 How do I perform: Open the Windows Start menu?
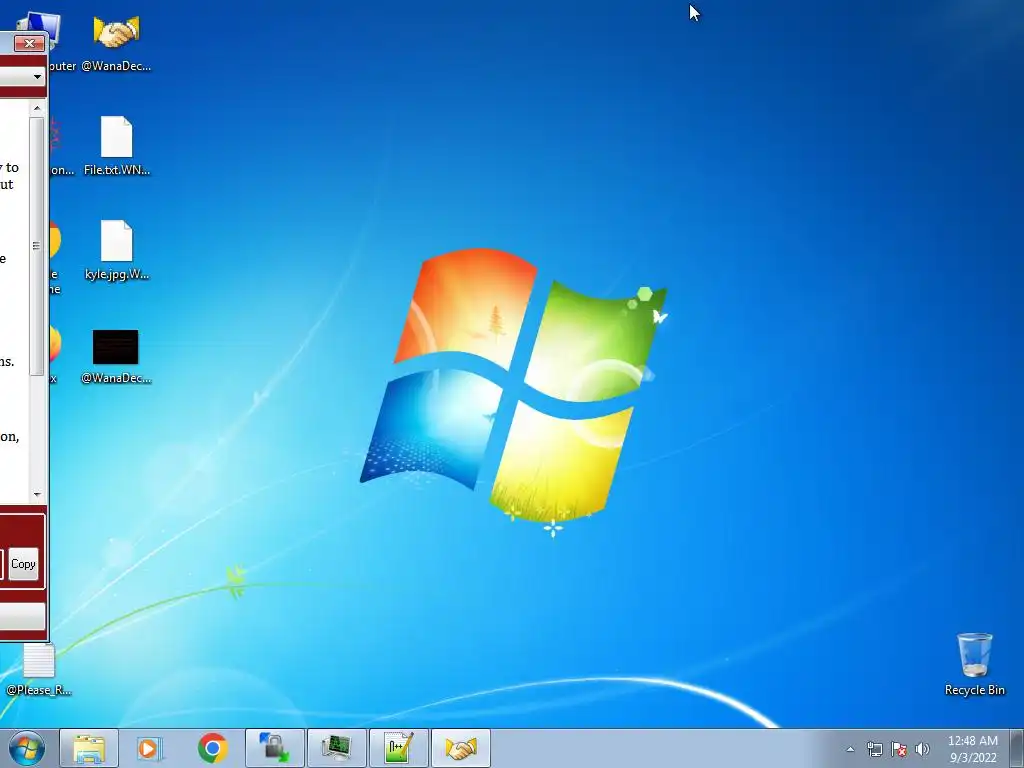point(27,748)
